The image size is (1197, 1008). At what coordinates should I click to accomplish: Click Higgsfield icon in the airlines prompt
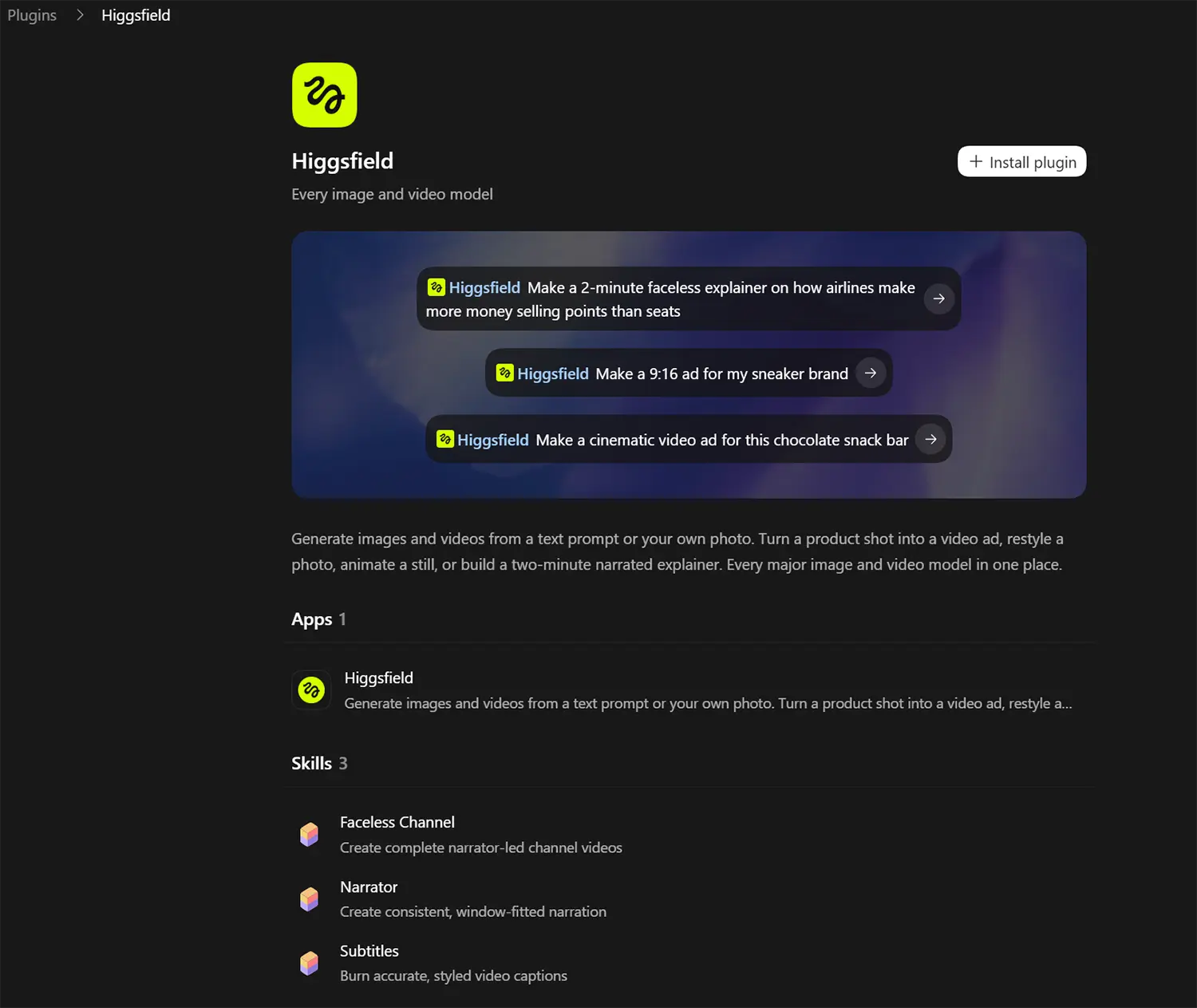pos(437,287)
